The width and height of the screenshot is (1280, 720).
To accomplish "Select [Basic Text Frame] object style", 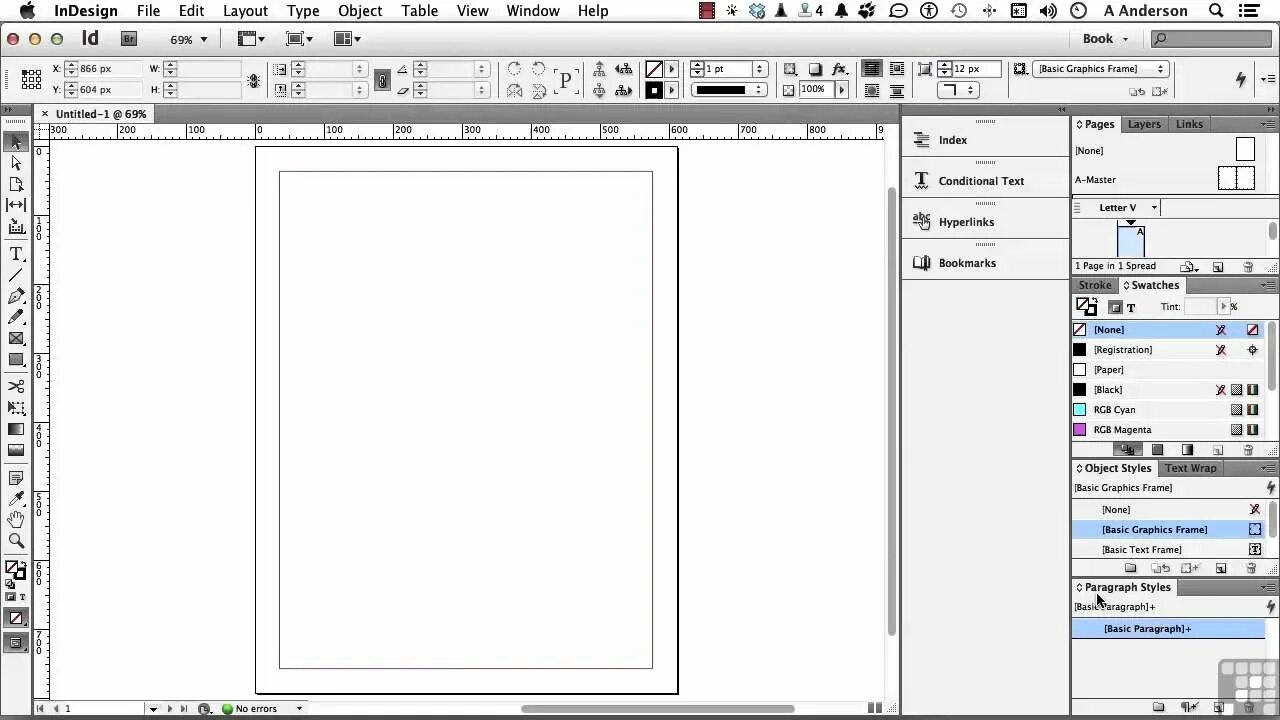I will click(1169, 550).
